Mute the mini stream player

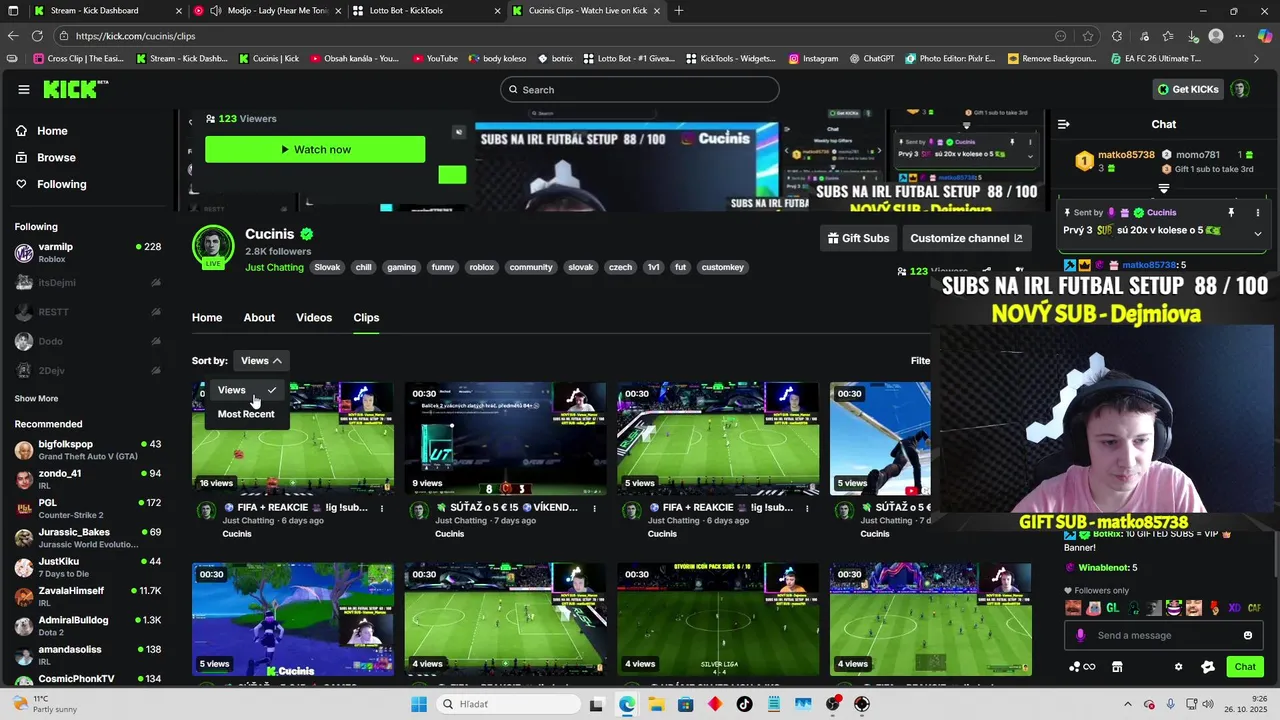pyautogui.click(x=459, y=132)
